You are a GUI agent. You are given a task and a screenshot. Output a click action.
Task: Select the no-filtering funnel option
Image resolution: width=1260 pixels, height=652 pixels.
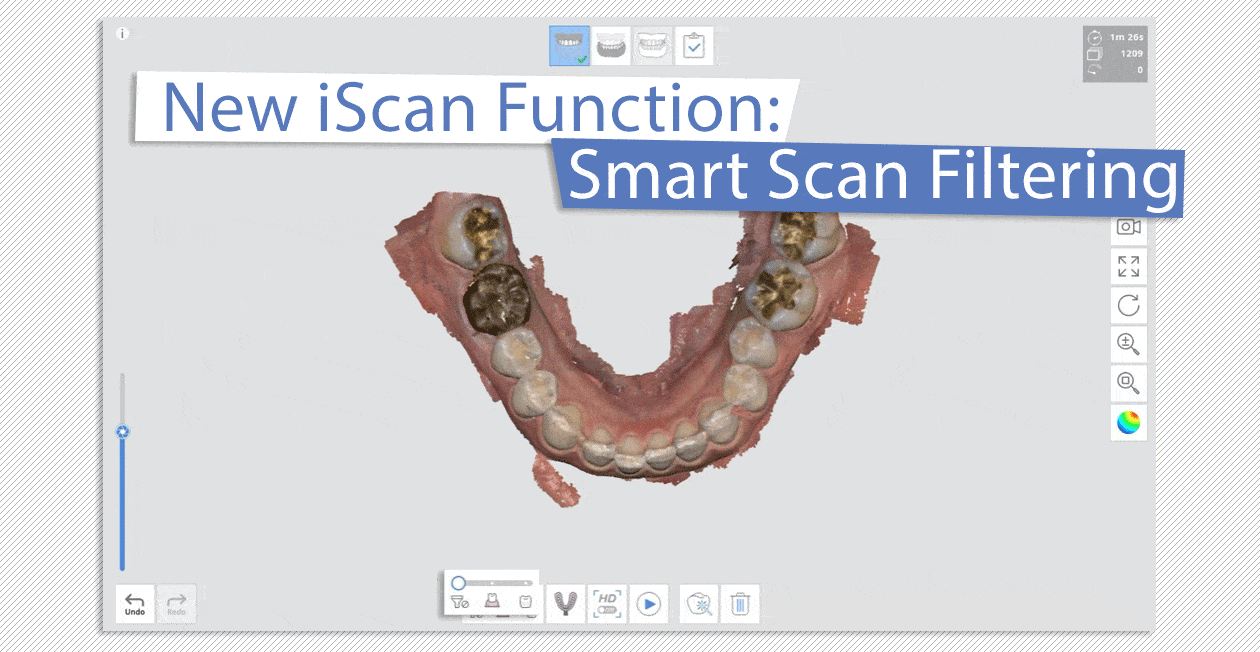point(459,602)
